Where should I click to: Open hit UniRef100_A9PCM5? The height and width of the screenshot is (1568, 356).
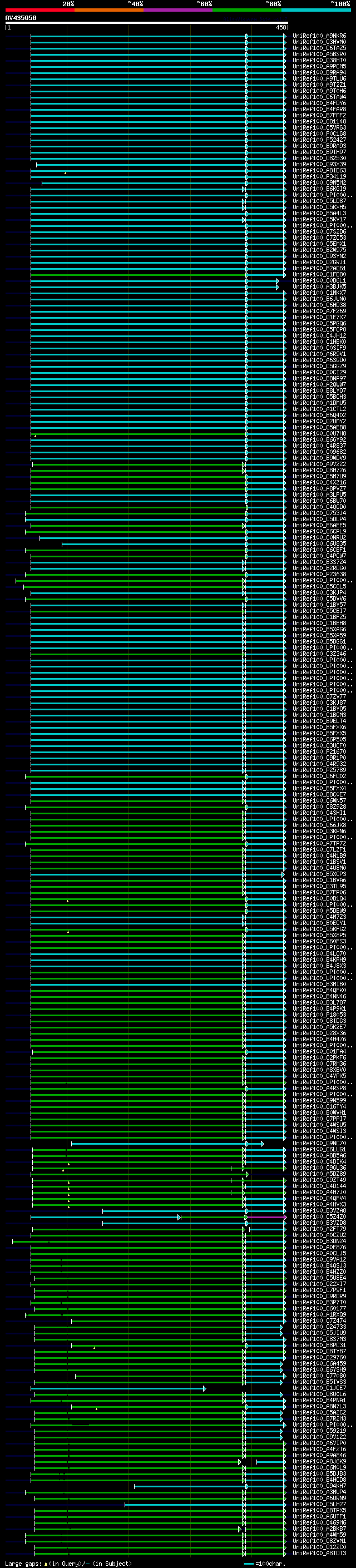click(319, 66)
